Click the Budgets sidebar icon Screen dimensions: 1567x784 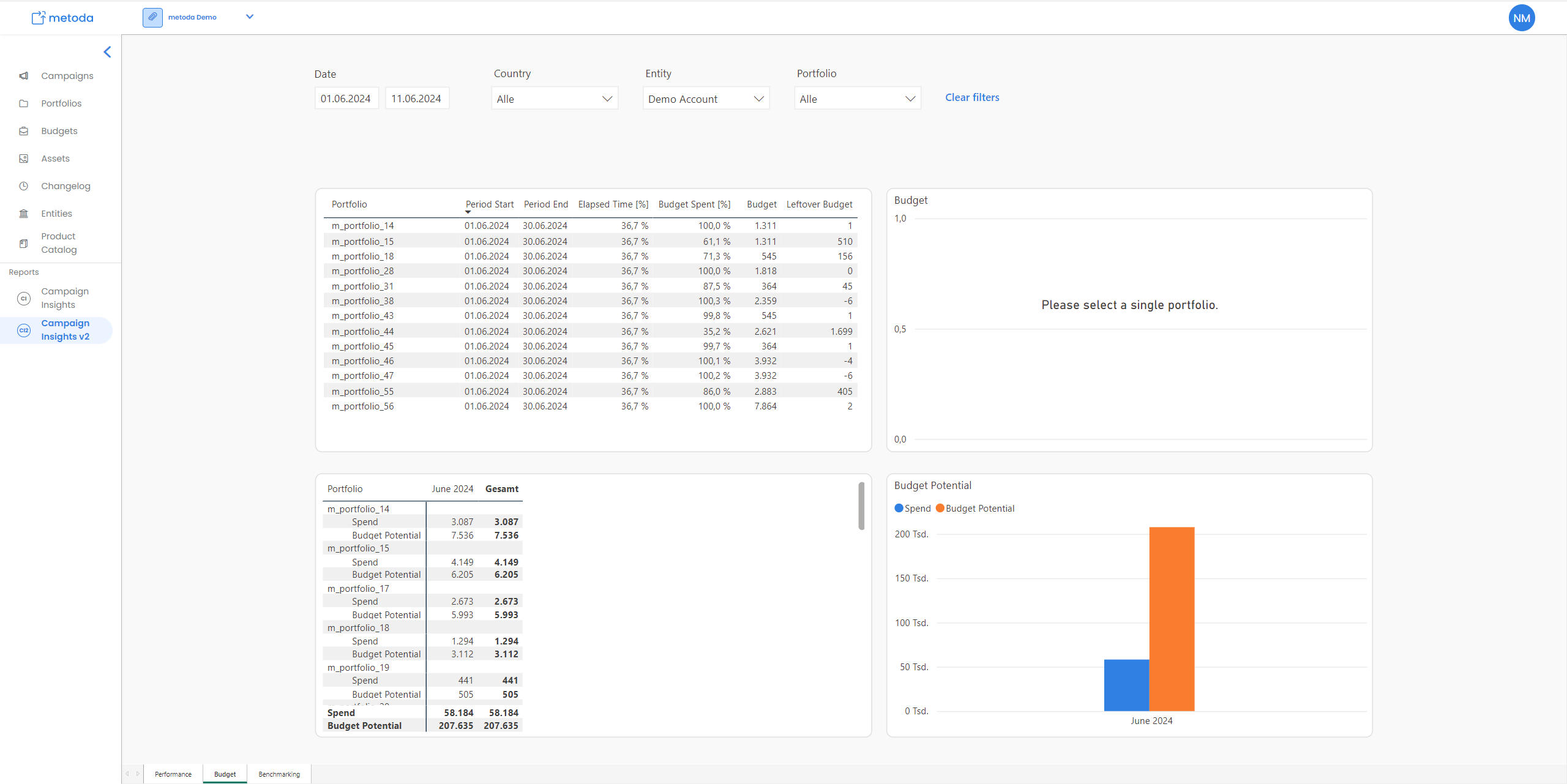coord(24,131)
